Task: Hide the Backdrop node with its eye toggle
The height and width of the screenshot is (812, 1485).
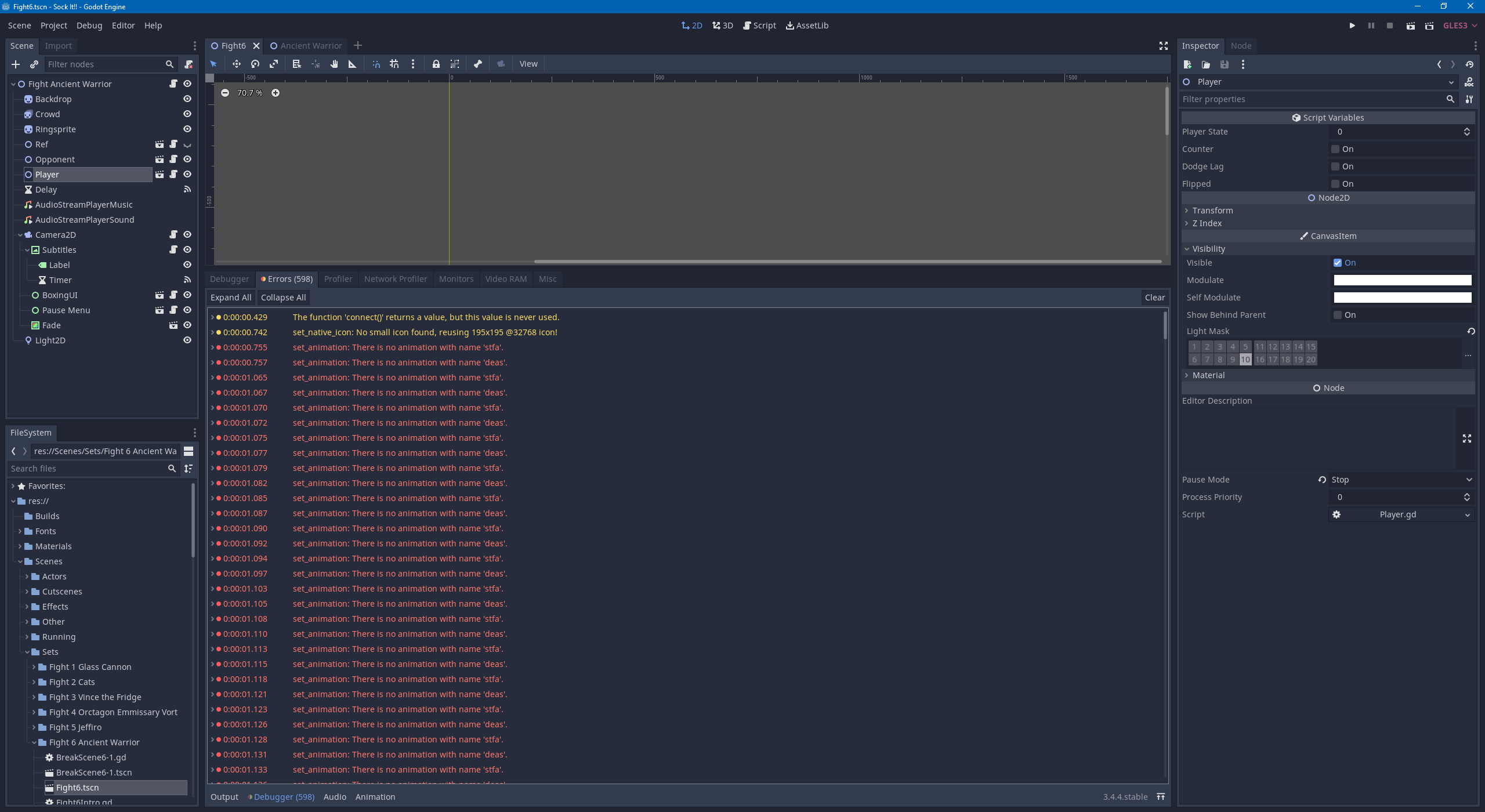Action: [x=187, y=99]
